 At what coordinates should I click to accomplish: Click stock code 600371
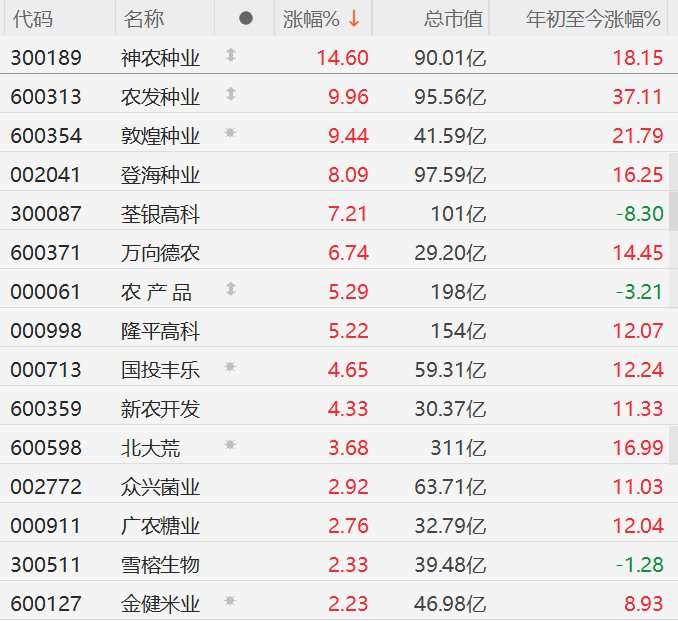(46, 253)
